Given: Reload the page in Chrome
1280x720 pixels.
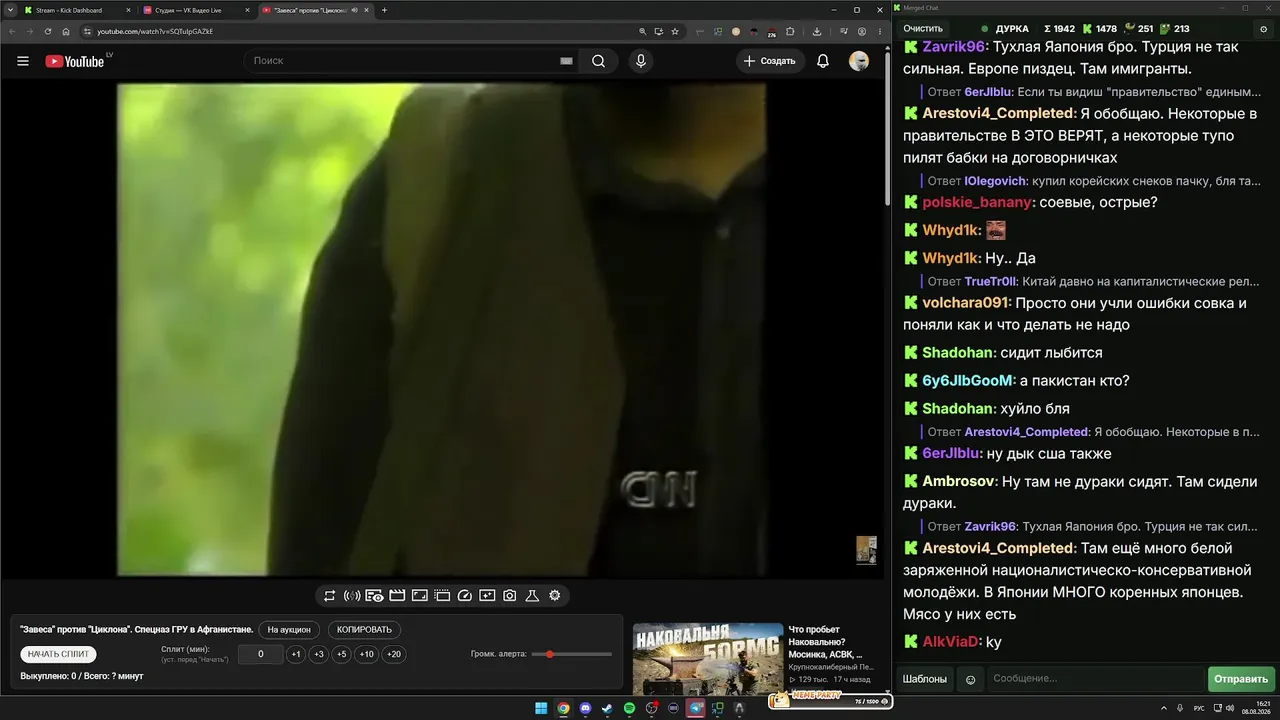Looking at the screenshot, I should point(48,31).
